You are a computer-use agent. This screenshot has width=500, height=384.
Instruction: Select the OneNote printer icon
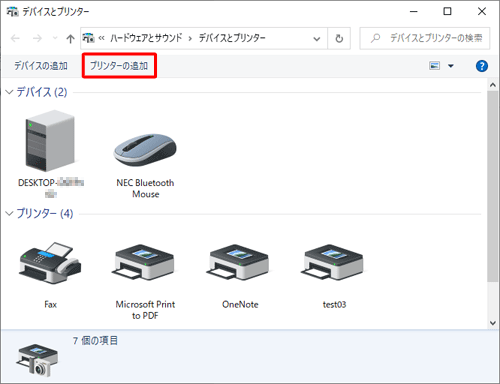pyautogui.click(x=239, y=263)
